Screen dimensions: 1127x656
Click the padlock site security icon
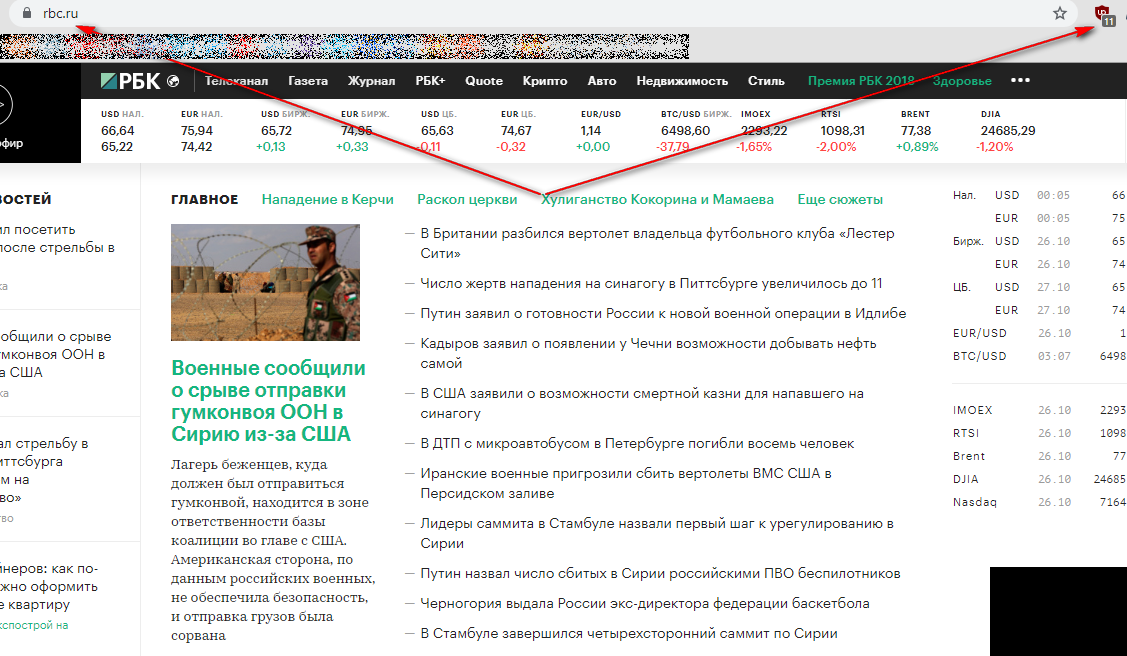(x=27, y=13)
